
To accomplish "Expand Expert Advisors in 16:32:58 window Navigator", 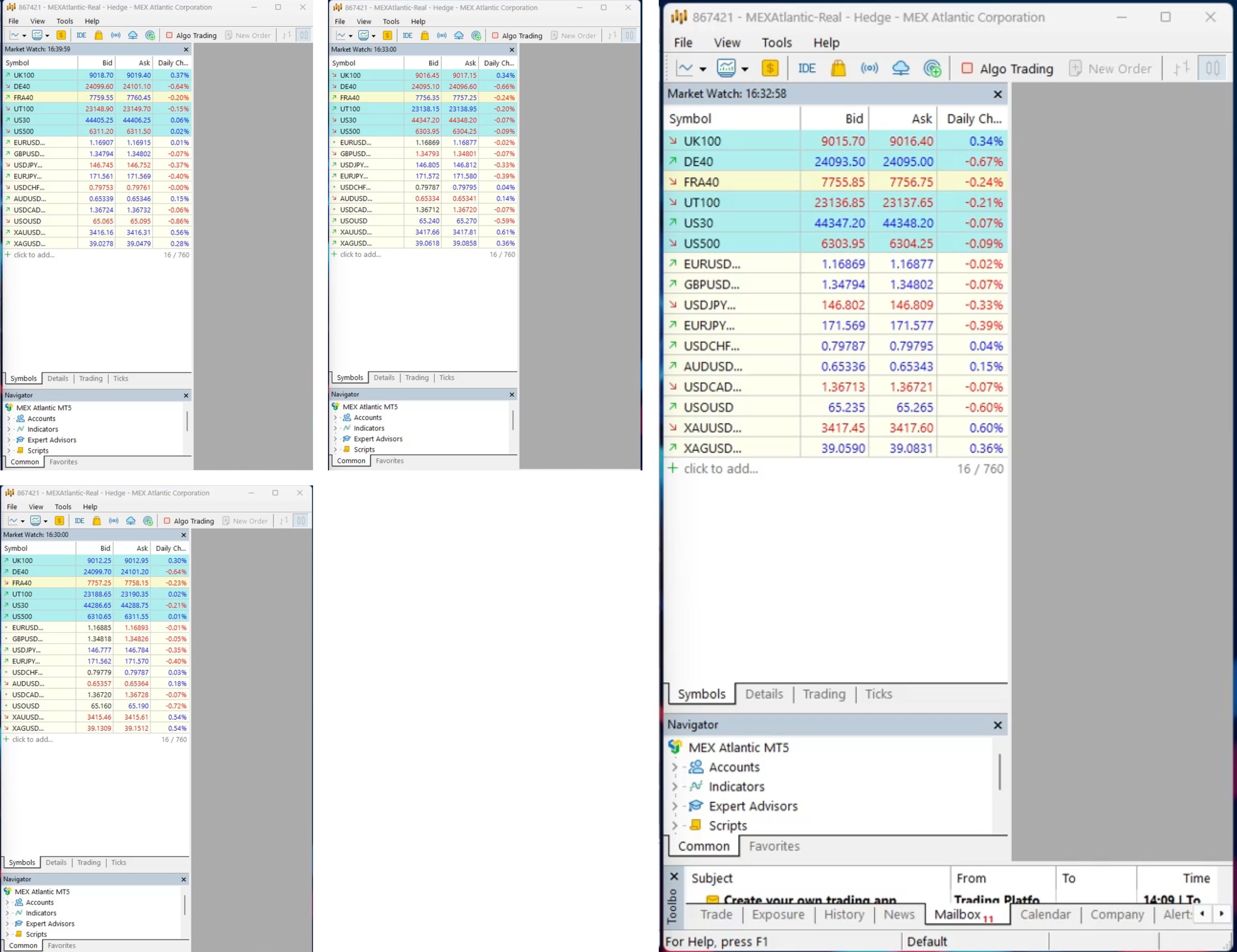I will pyautogui.click(x=674, y=806).
